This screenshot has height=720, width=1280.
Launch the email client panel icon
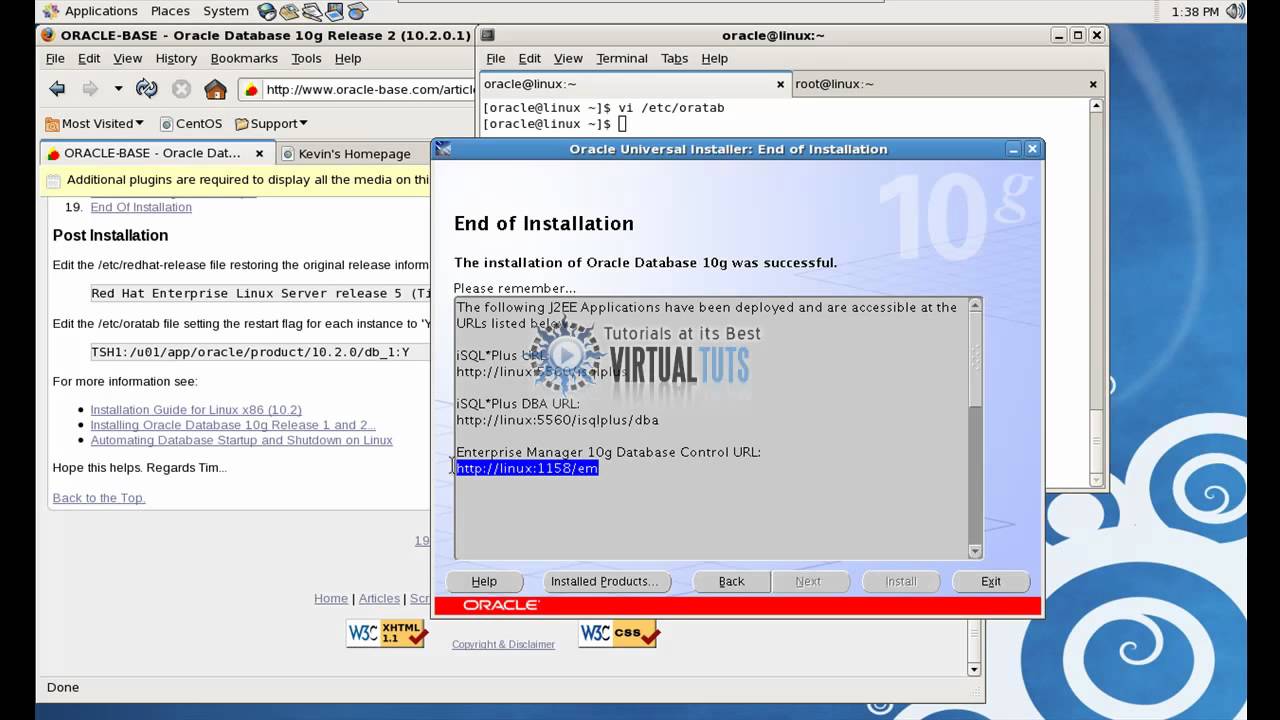click(290, 11)
